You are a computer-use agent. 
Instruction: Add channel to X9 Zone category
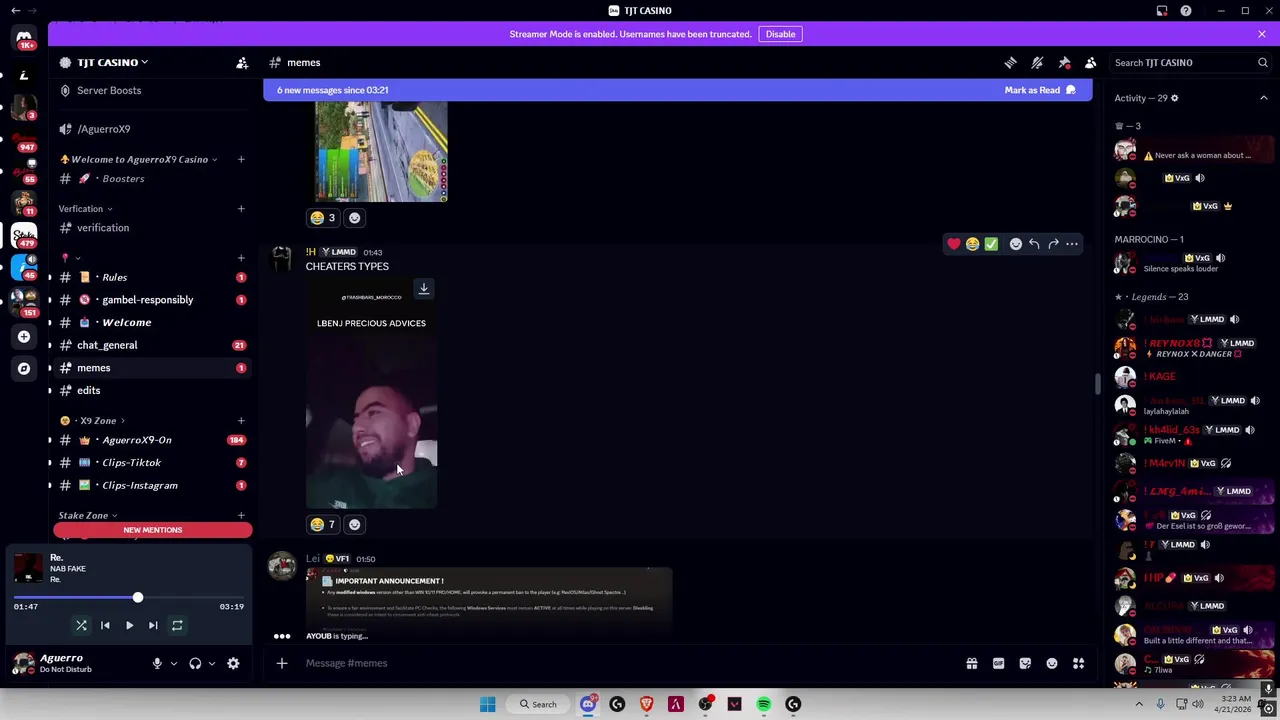coord(241,421)
